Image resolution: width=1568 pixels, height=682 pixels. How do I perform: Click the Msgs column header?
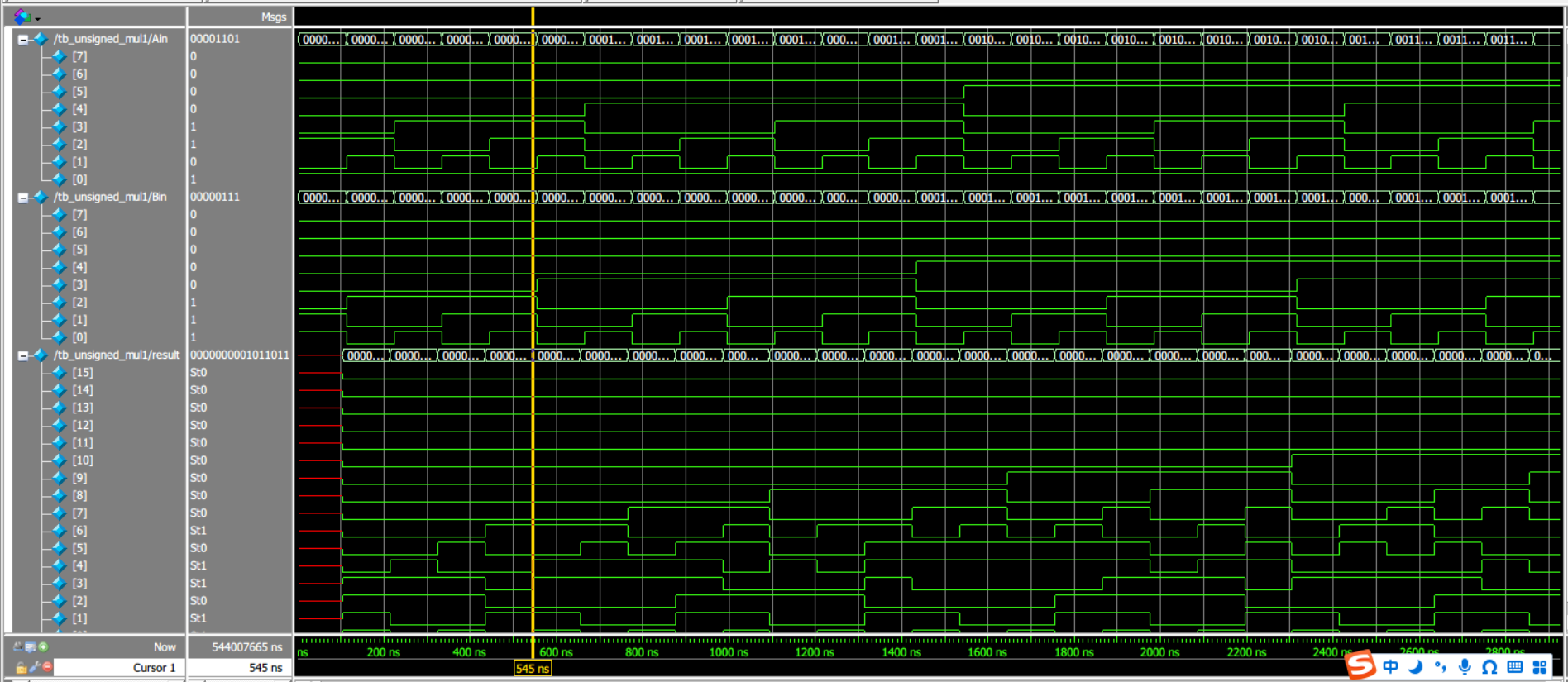[274, 17]
